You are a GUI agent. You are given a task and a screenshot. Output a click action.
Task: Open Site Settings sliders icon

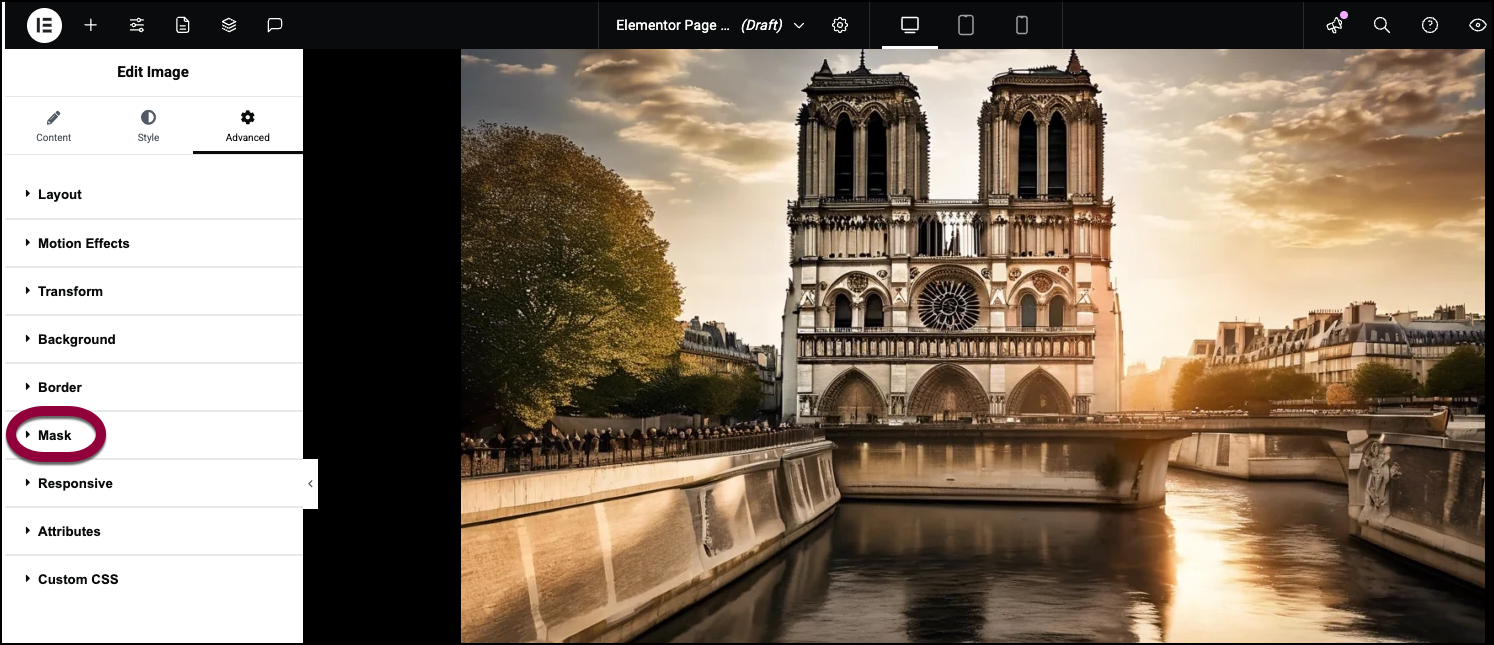point(137,25)
